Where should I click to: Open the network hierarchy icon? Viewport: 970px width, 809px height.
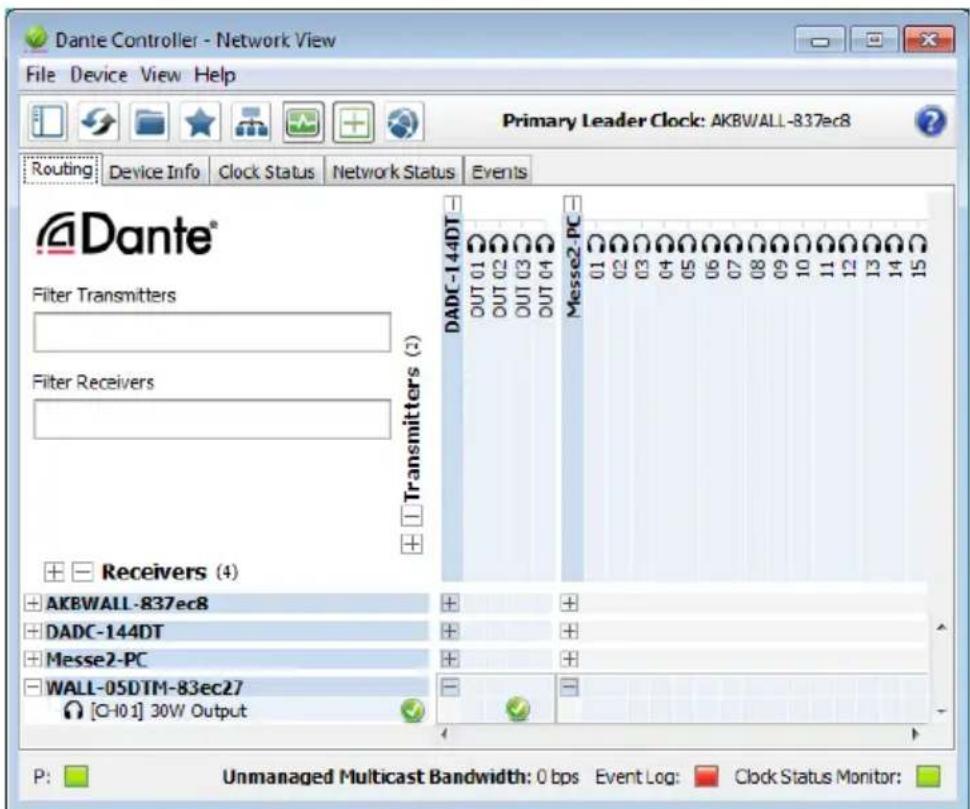pos(251,122)
